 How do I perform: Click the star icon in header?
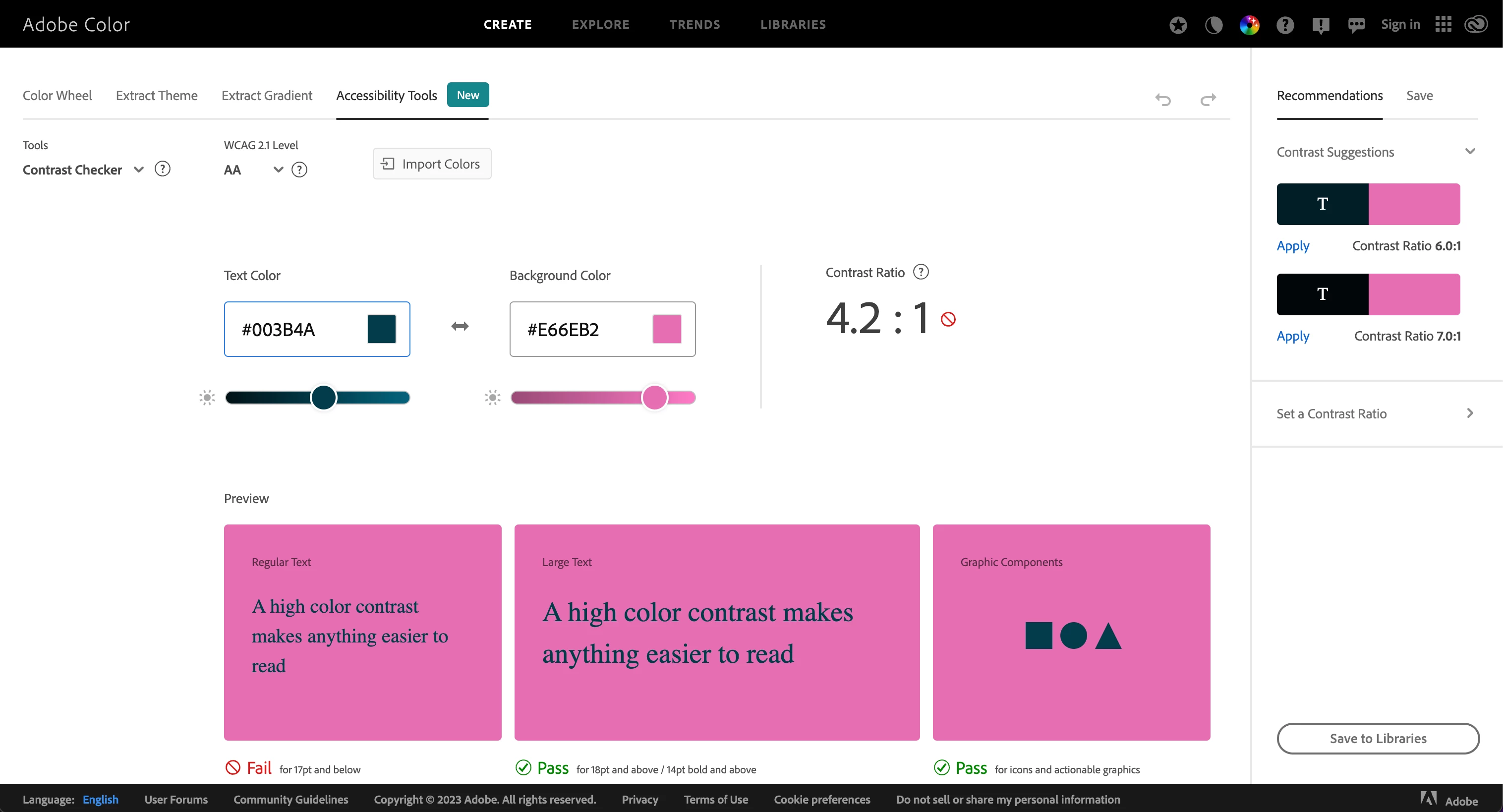(1178, 25)
